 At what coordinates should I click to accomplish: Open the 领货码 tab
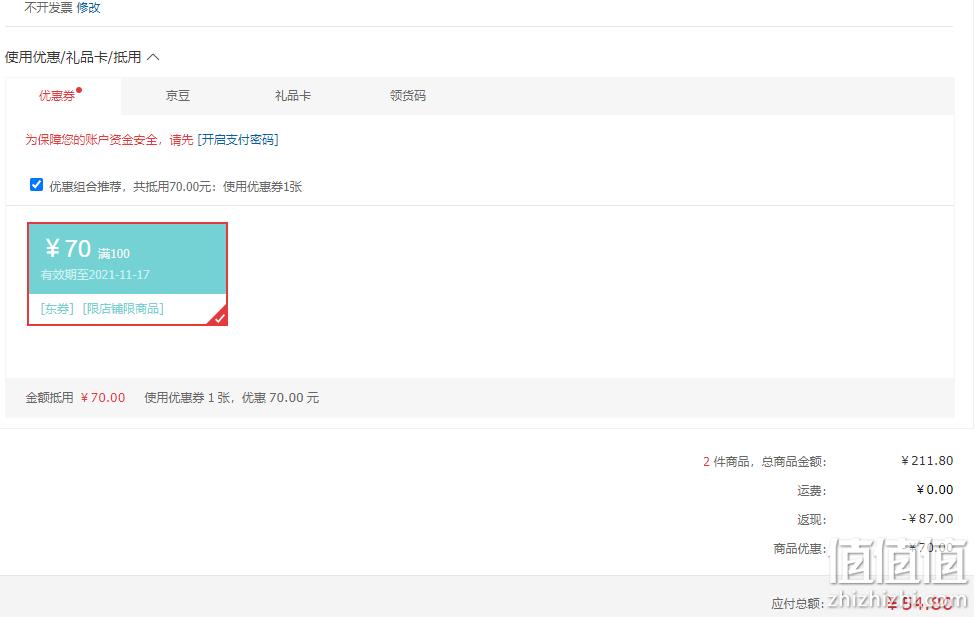point(407,95)
